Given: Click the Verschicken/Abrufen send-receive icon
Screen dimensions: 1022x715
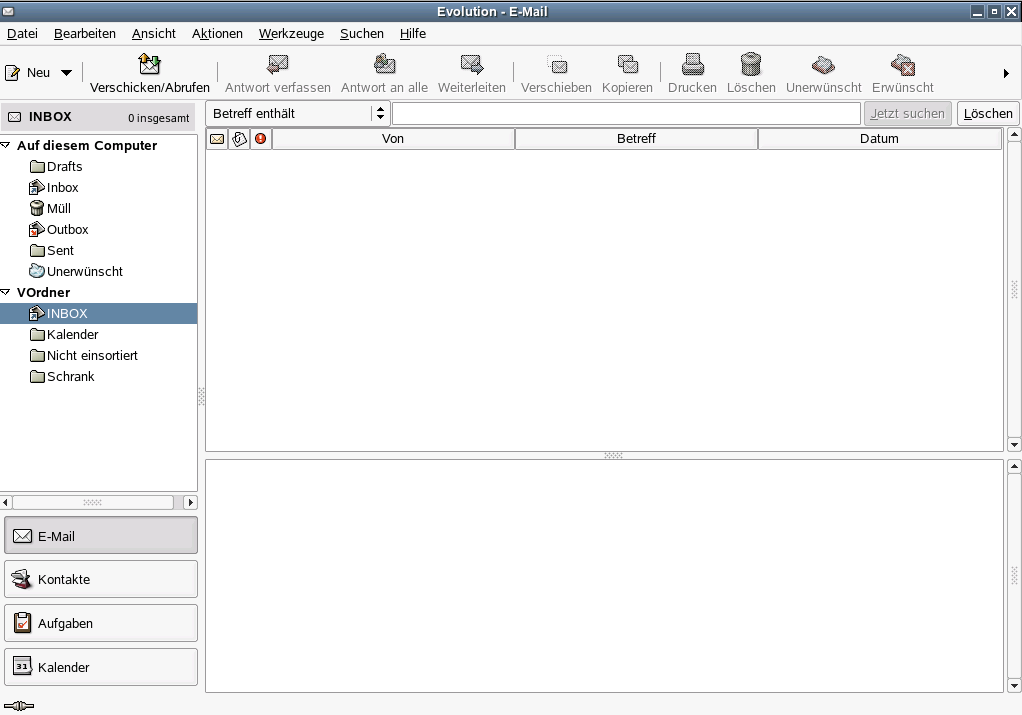Looking at the screenshot, I should tap(150, 64).
